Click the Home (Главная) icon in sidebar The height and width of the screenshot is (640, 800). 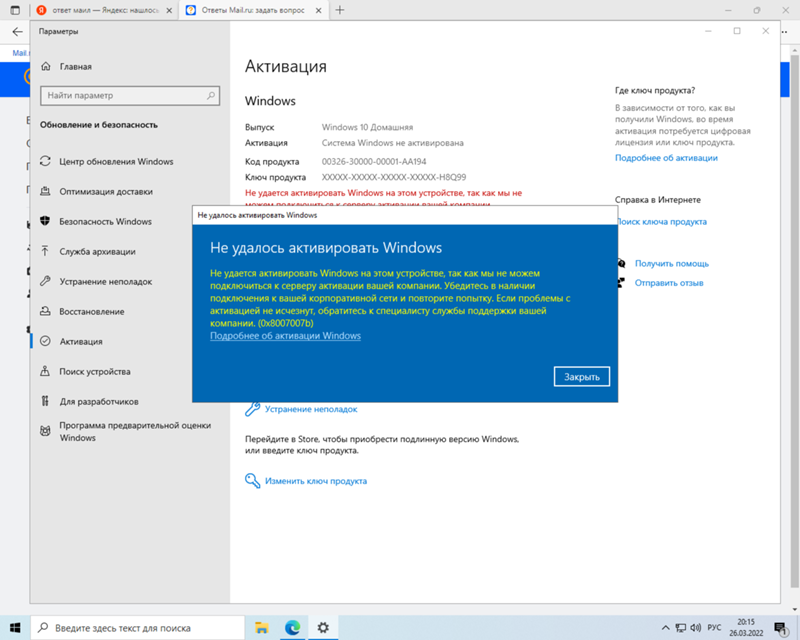tap(46, 67)
